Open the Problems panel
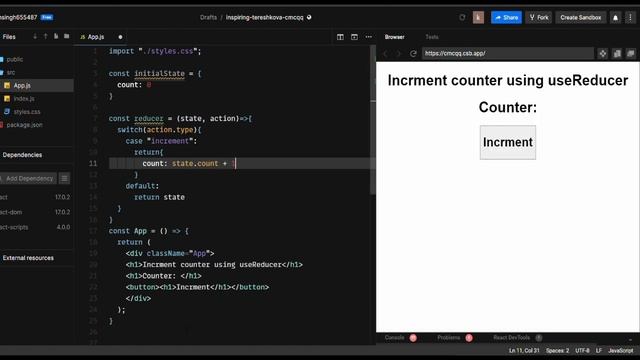640x360 pixels. [x=449, y=338]
